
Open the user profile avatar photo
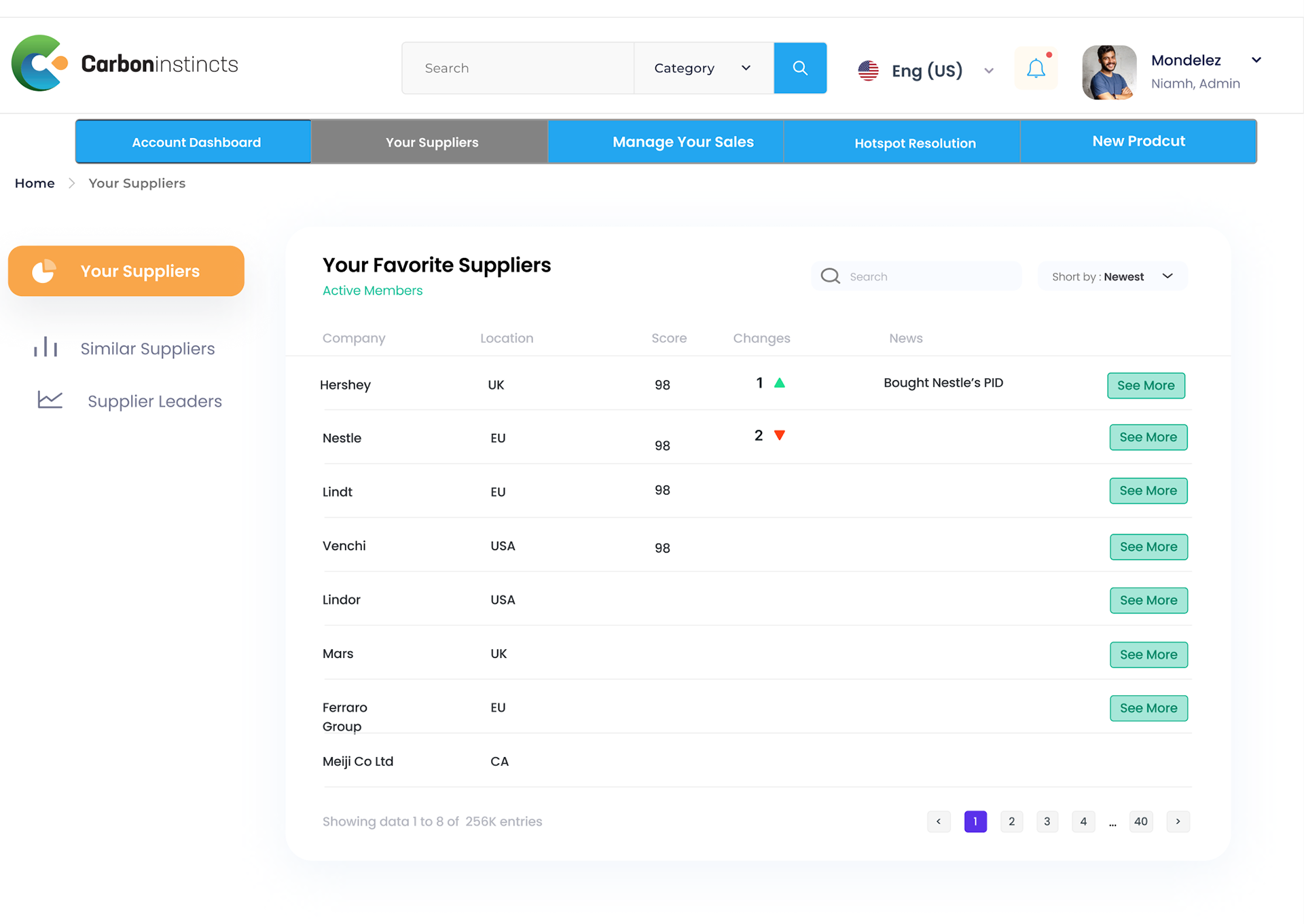tap(1109, 72)
